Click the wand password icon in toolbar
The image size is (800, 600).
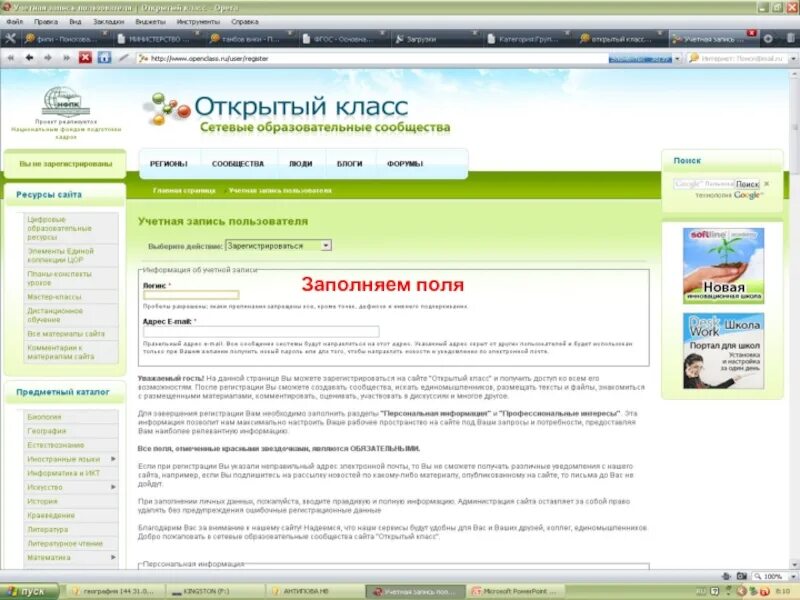click(123, 58)
